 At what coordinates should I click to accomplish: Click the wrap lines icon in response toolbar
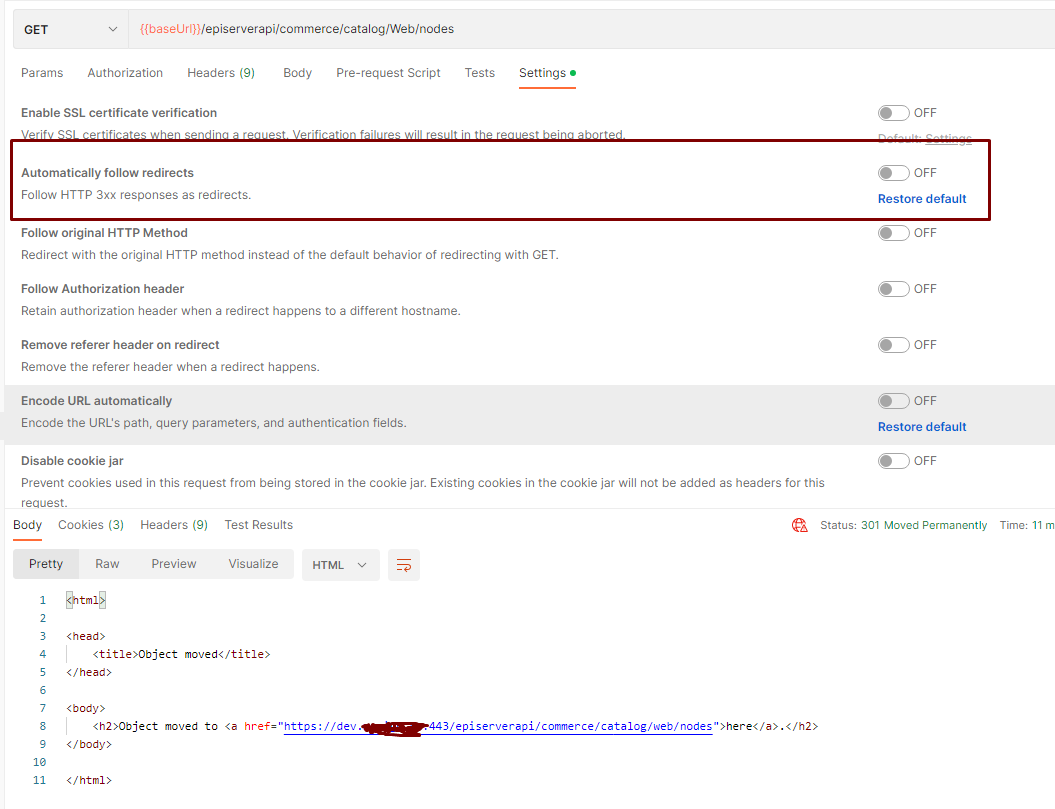point(404,565)
